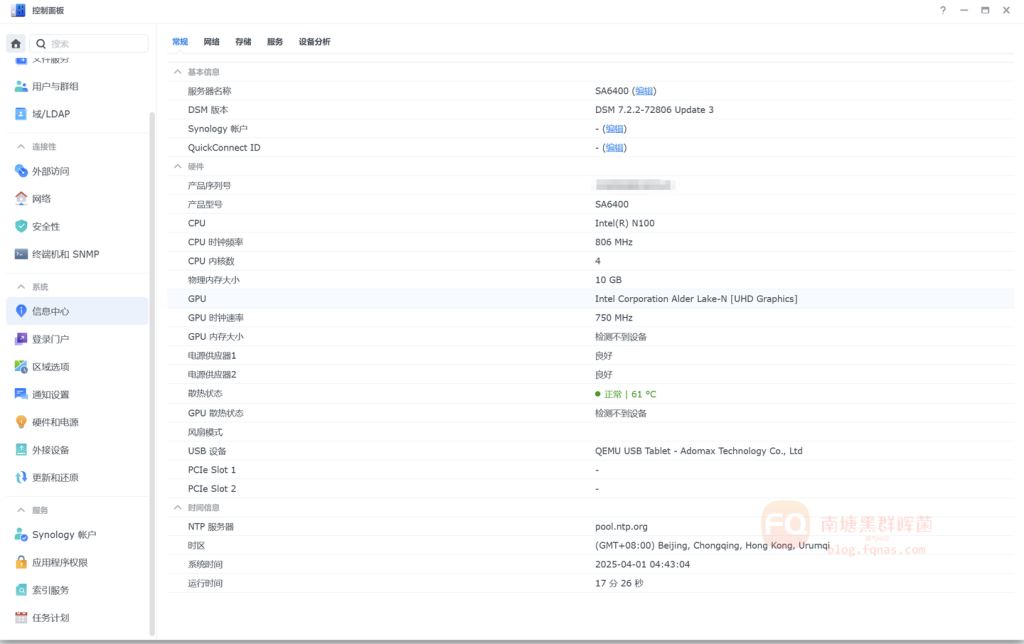Image resolution: width=1024 pixels, height=644 pixels.
Task: Open 用户与群组 via its sidebar icon
Action: coord(21,86)
